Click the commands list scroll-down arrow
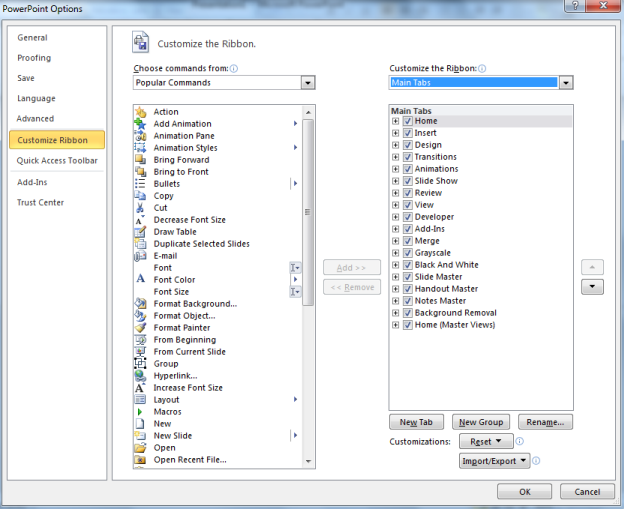The image size is (624, 509). 308,462
